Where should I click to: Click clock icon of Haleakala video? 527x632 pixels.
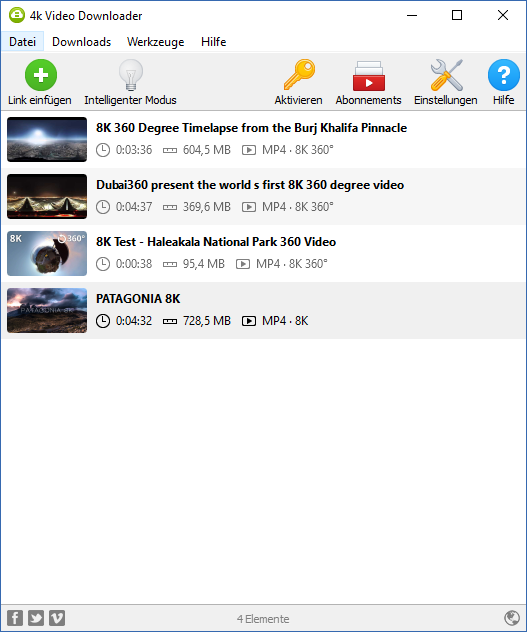click(103, 264)
